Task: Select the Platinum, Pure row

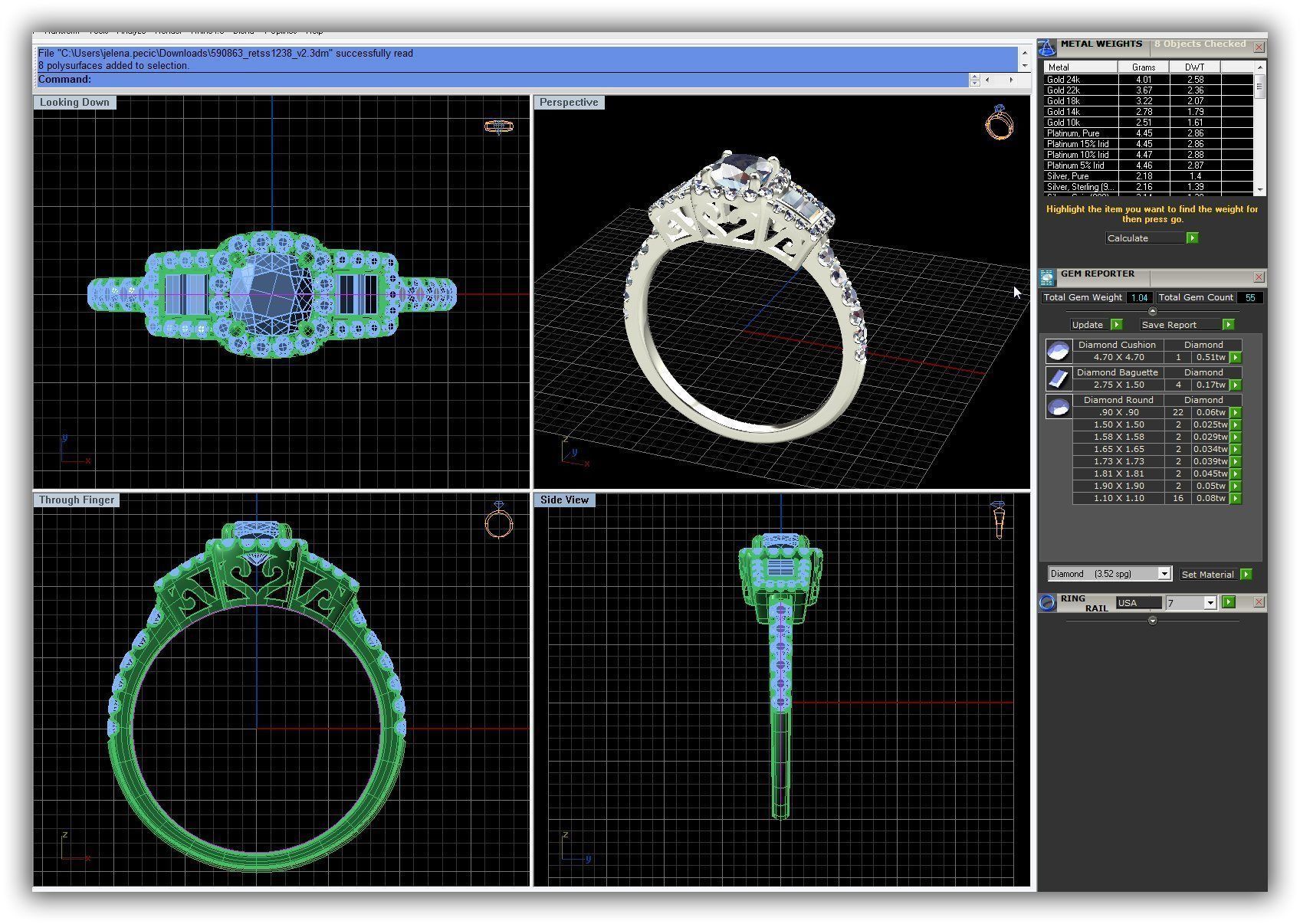Action: [1147, 133]
